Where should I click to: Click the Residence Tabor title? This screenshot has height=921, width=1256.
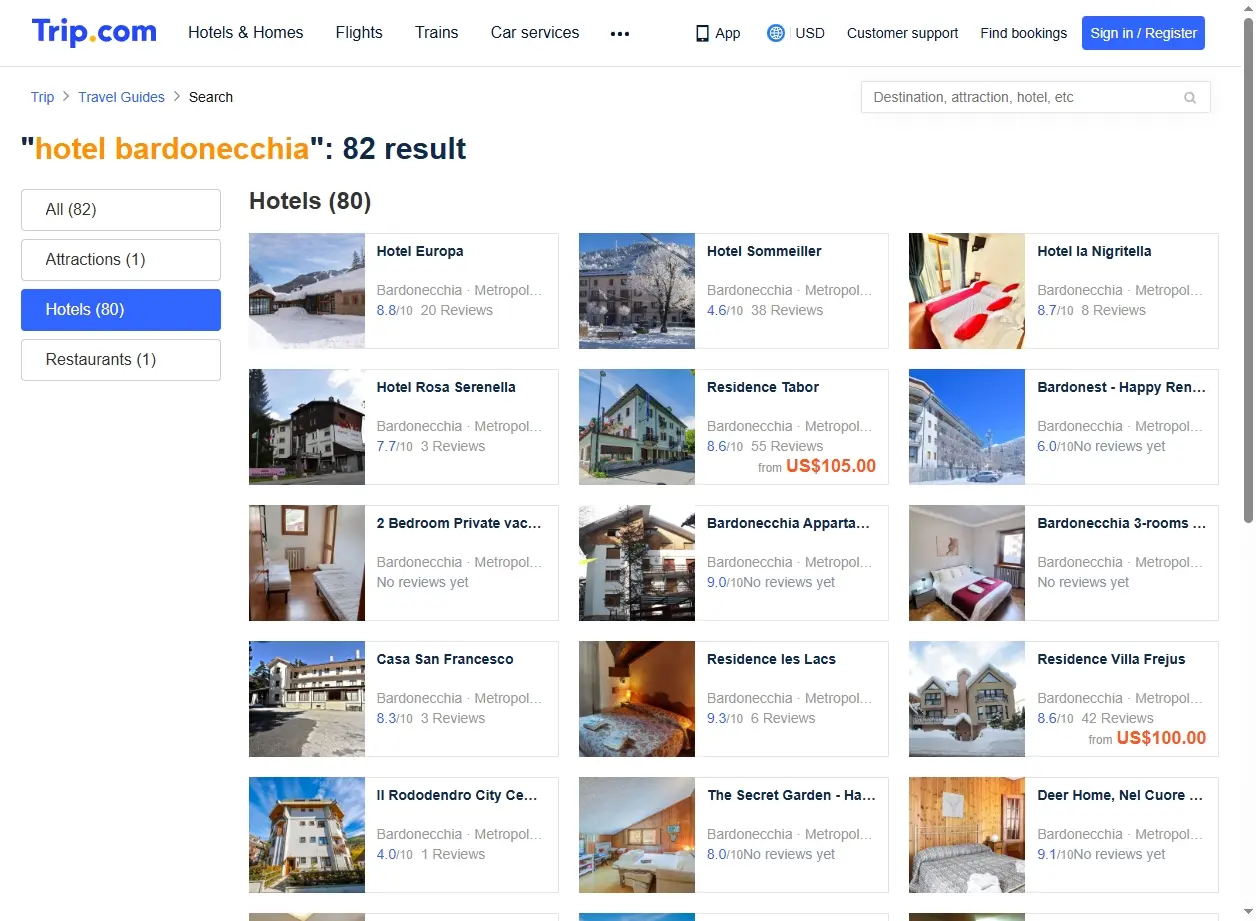[x=763, y=387]
